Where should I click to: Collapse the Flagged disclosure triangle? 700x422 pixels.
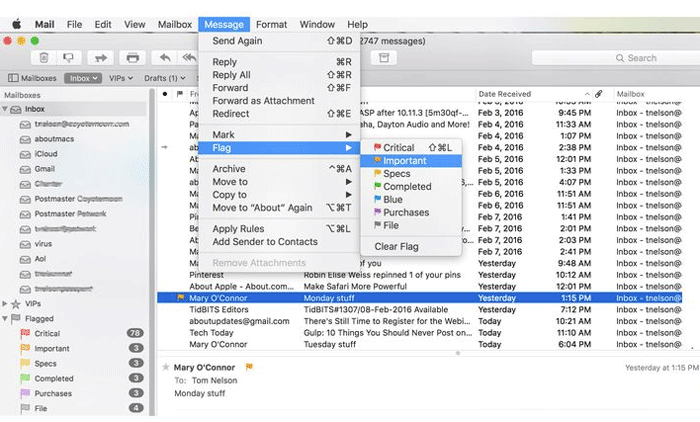(x=5, y=318)
